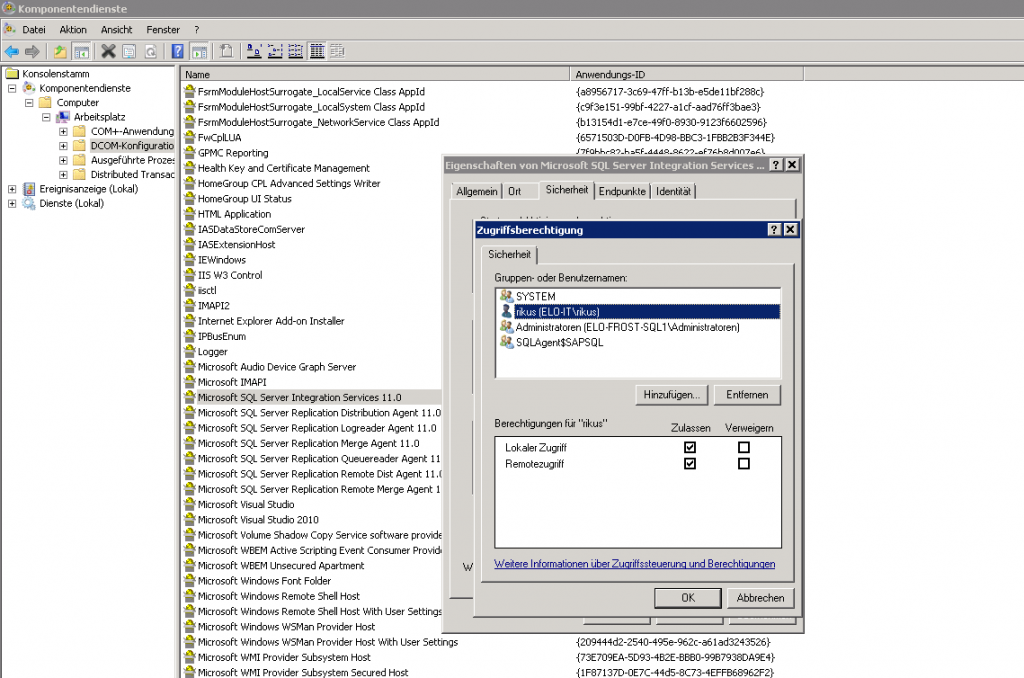The image size is (1024, 678).
Task: Click the status view toolbar icon
Action: [x=338, y=52]
